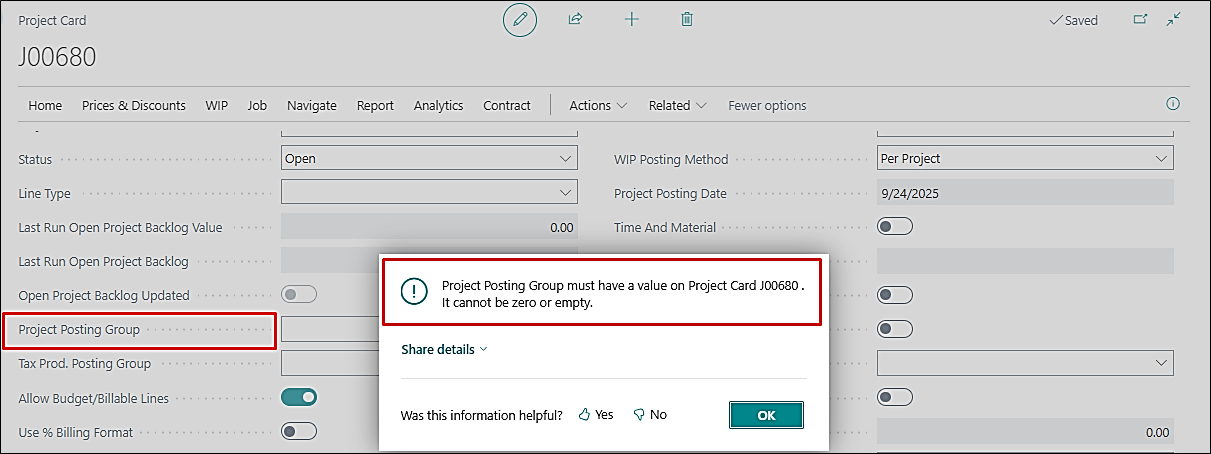The width and height of the screenshot is (1211, 454).
Task: Open the Actions menu
Action: point(598,105)
